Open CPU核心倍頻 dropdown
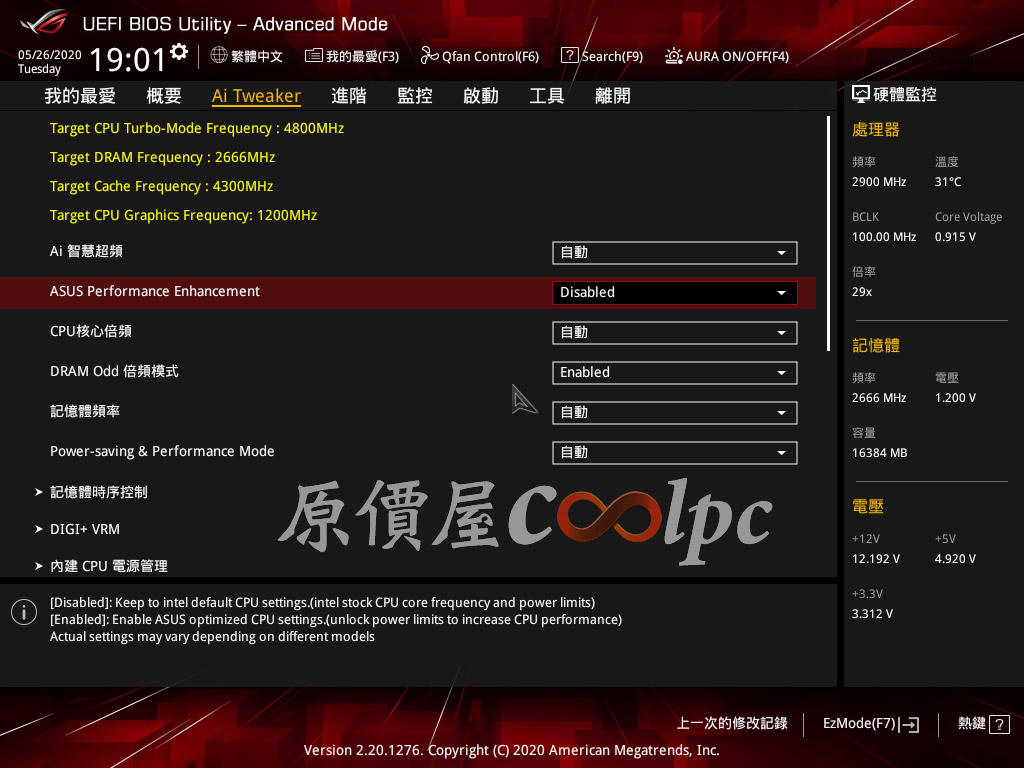 click(675, 332)
